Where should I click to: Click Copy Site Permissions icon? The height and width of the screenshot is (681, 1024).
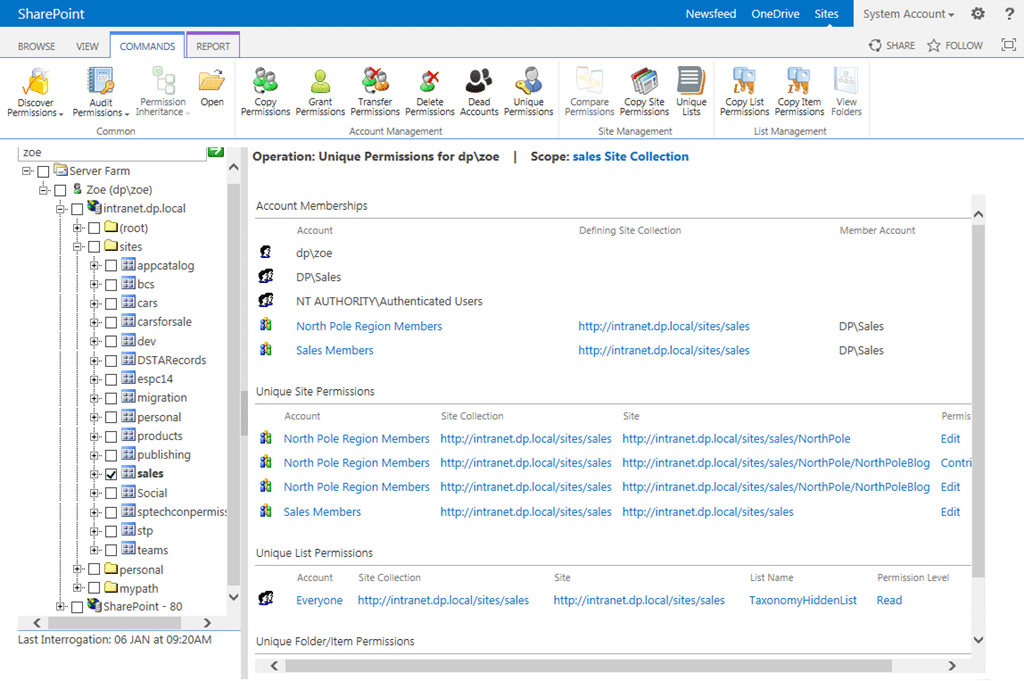pyautogui.click(x=645, y=81)
